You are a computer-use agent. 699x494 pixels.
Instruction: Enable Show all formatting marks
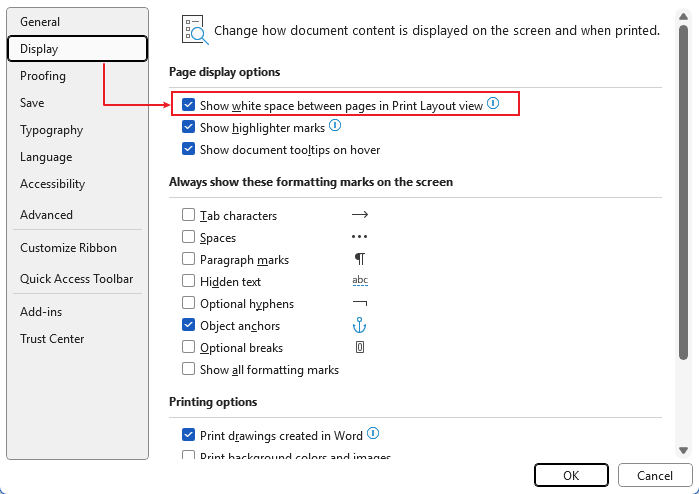pos(188,370)
